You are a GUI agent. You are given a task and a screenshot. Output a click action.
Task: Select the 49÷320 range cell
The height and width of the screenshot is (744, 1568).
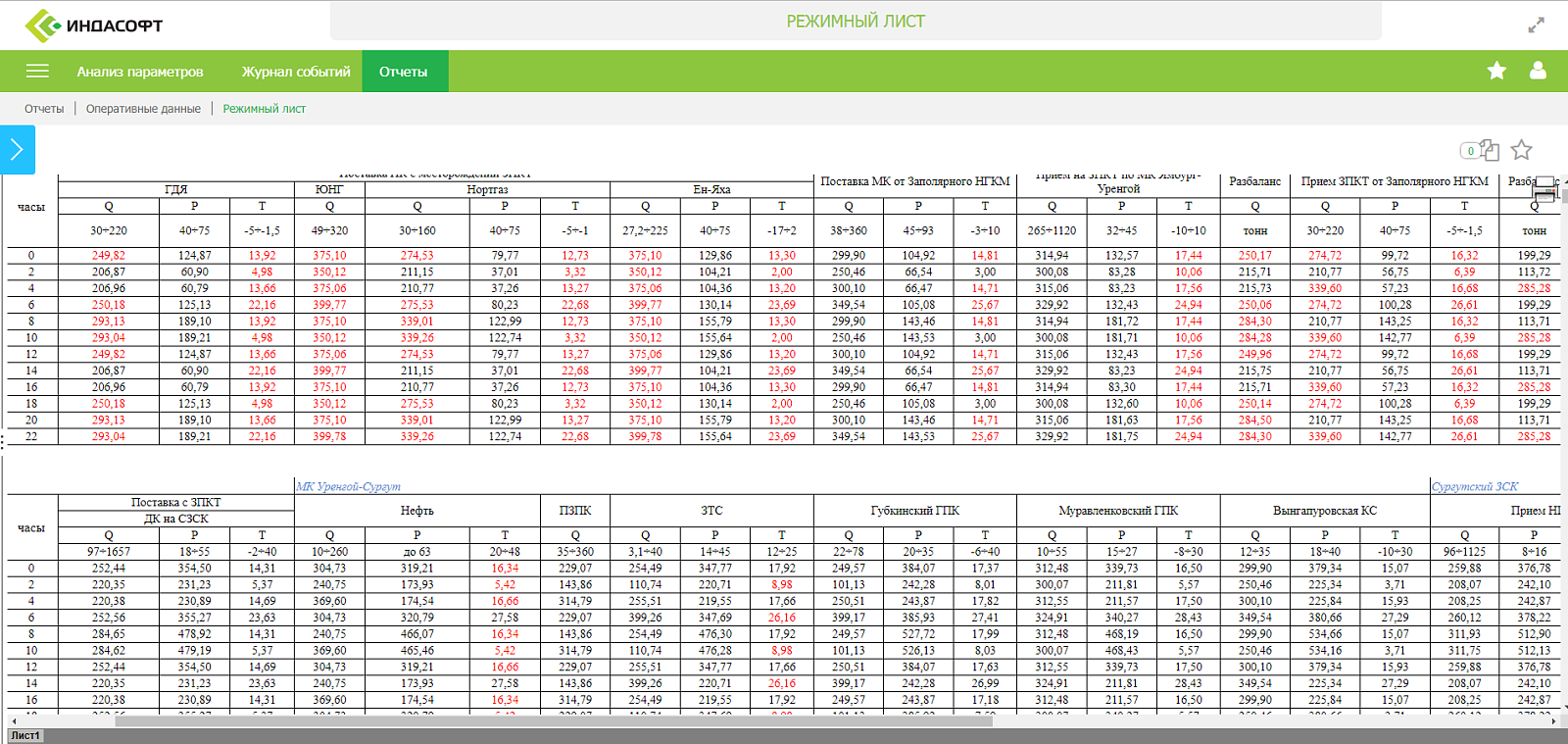tap(329, 230)
